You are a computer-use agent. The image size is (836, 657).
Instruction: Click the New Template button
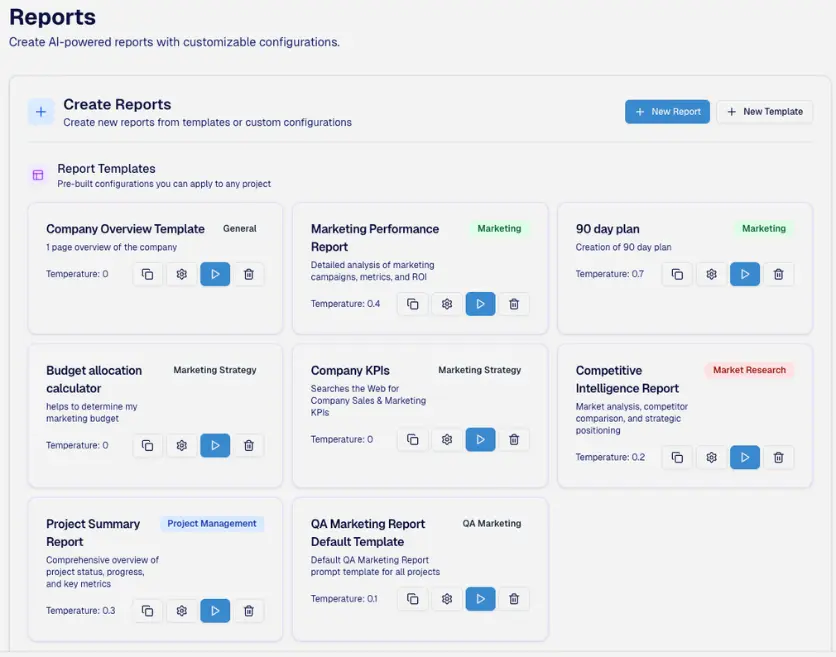764,112
